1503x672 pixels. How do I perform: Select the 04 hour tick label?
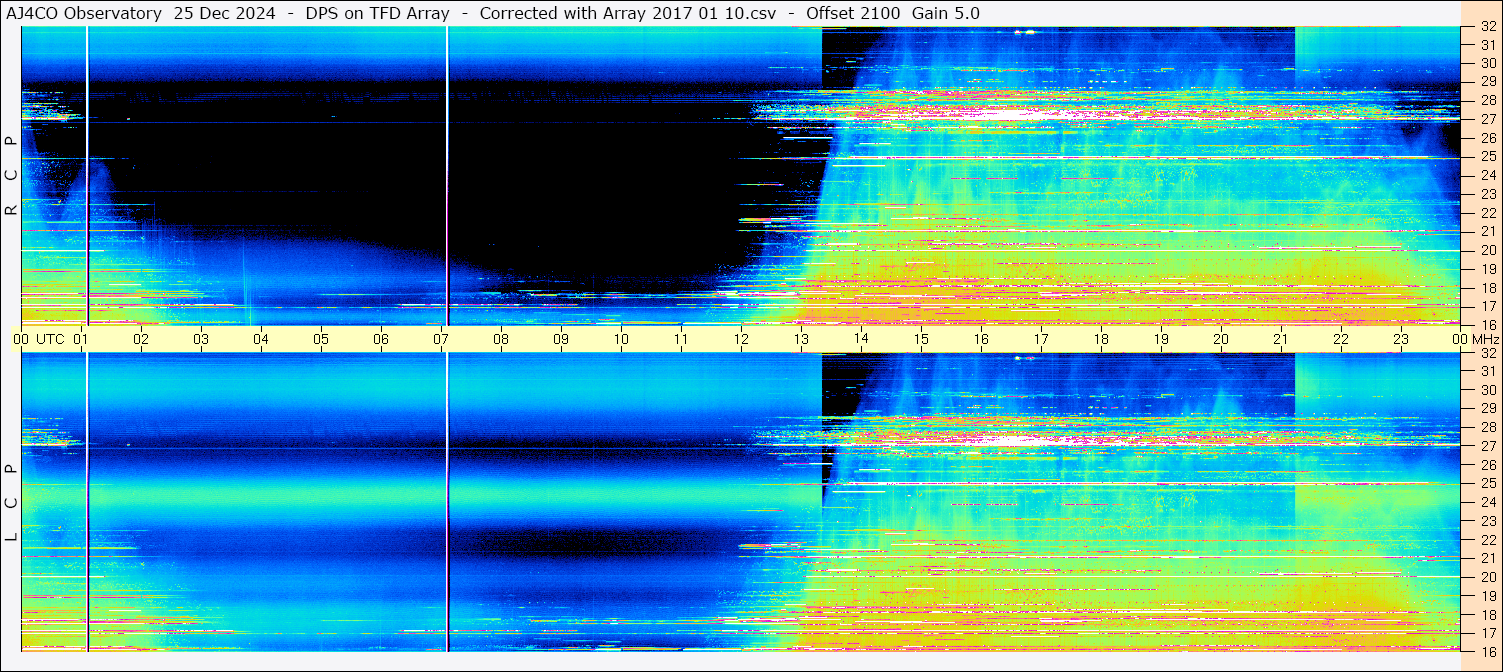[x=261, y=339]
